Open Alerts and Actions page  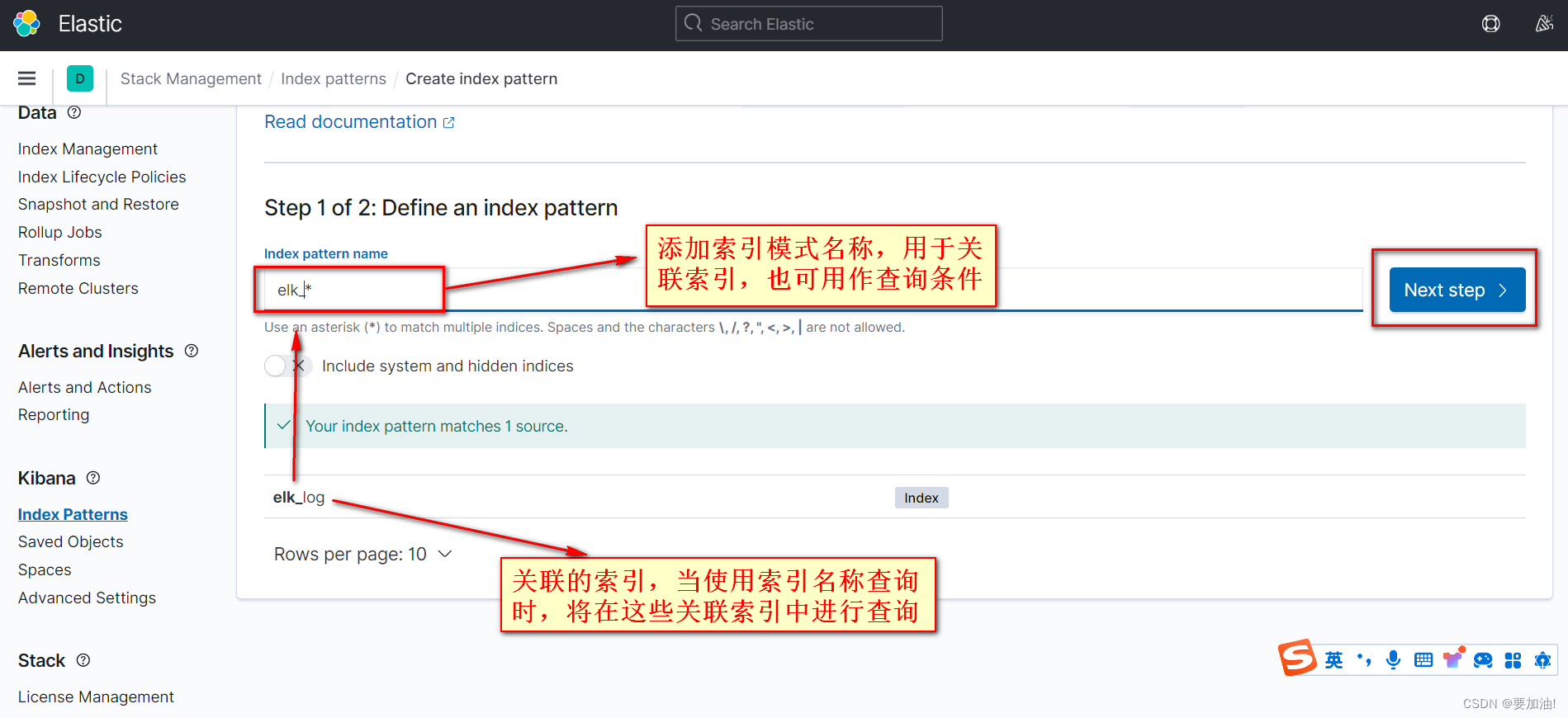pos(84,387)
